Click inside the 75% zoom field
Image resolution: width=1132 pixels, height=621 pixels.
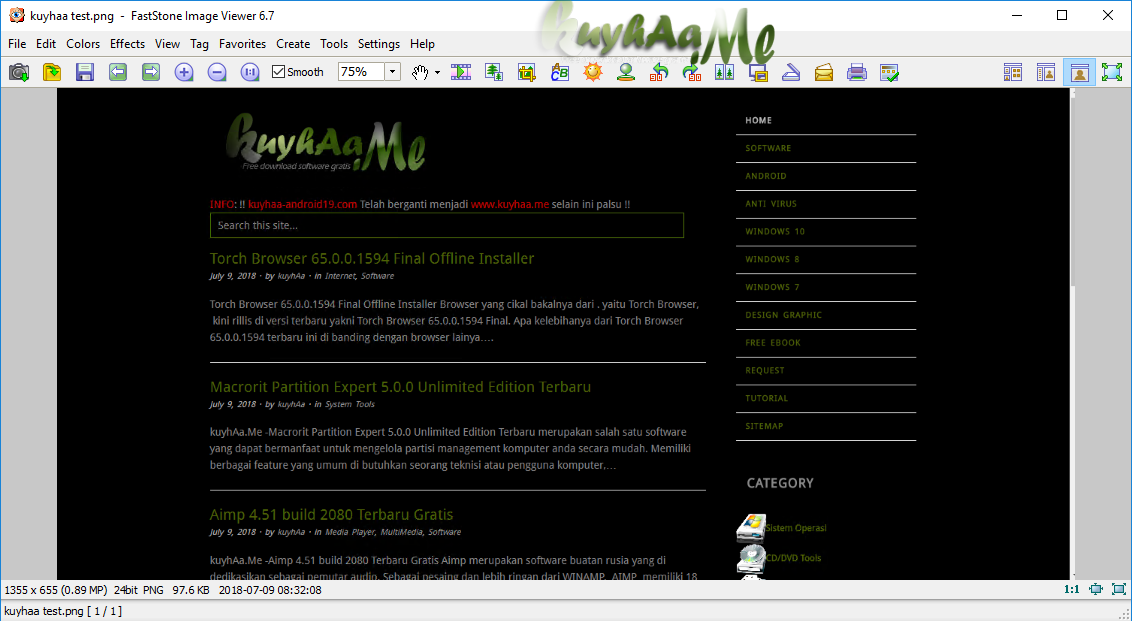[x=361, y=71]
